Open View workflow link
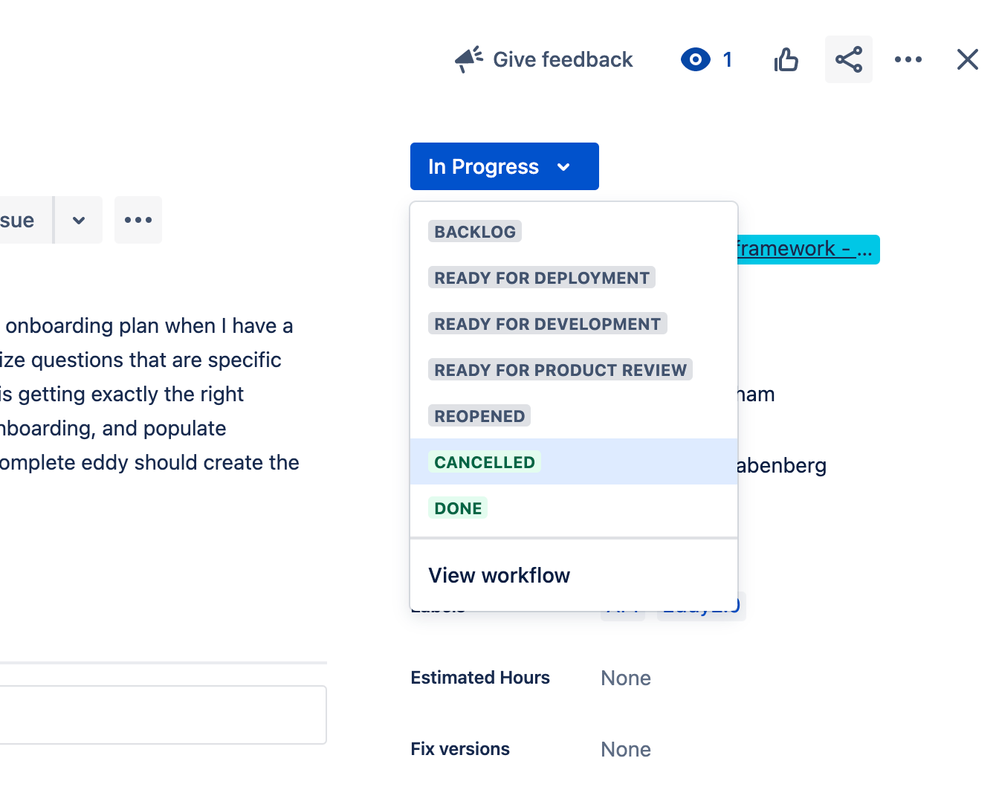The height and width of the screenshot is (801, 999). tap(499, 576)
